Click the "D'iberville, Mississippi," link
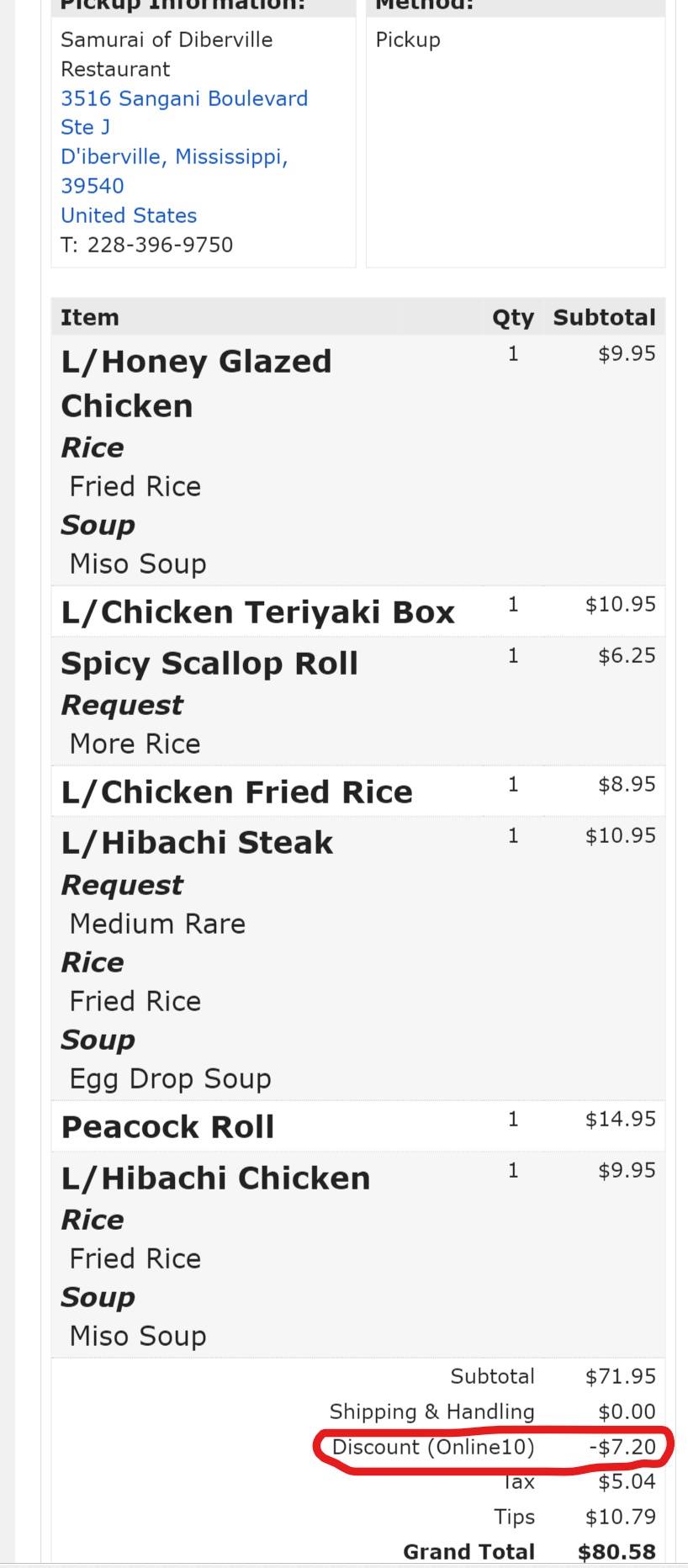Image resolution: width=688 pixels, height=1568 pixels. coord(174,156)
